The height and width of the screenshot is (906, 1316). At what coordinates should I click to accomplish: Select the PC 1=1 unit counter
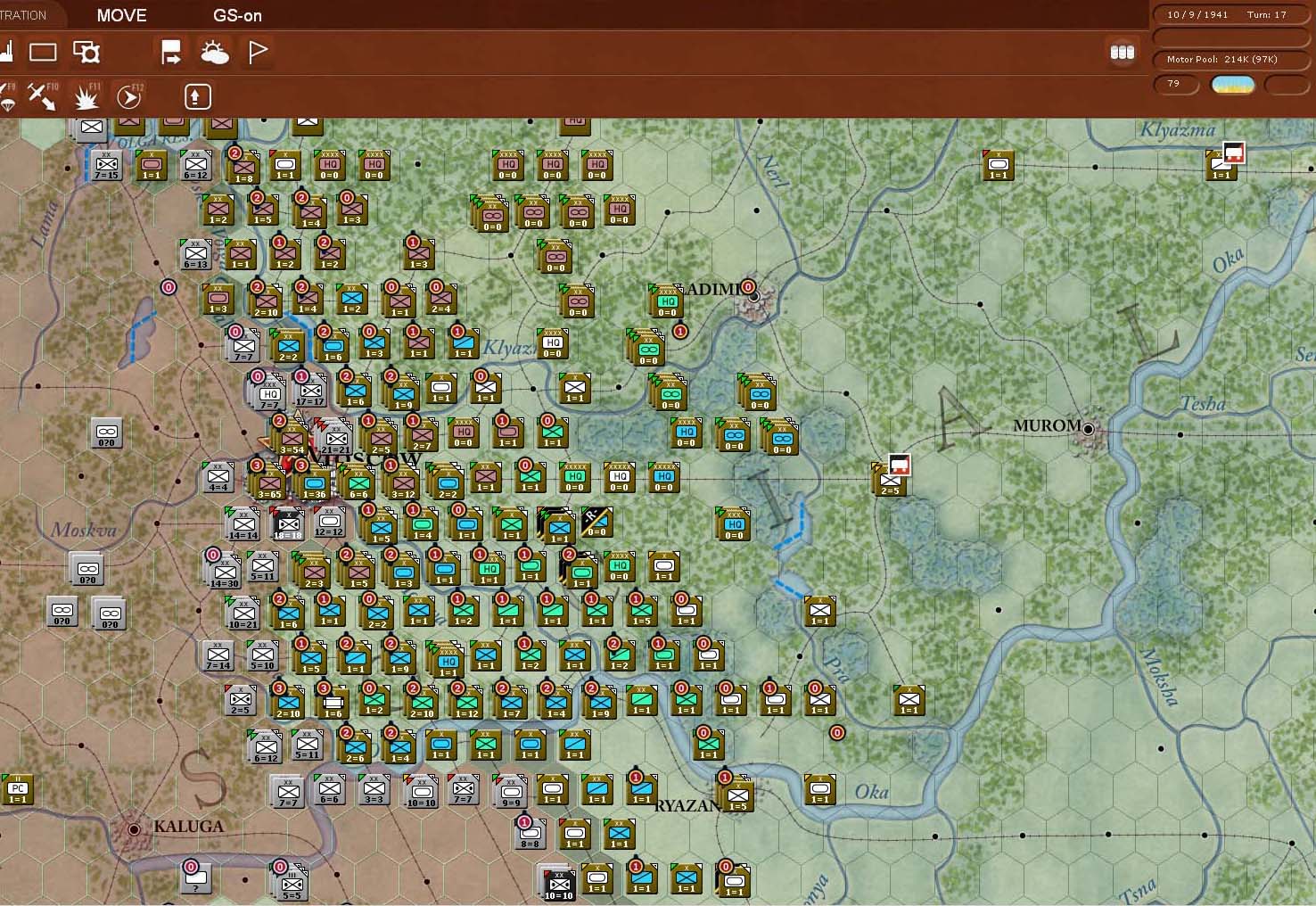pyautogui.click(x=18, y=789)
